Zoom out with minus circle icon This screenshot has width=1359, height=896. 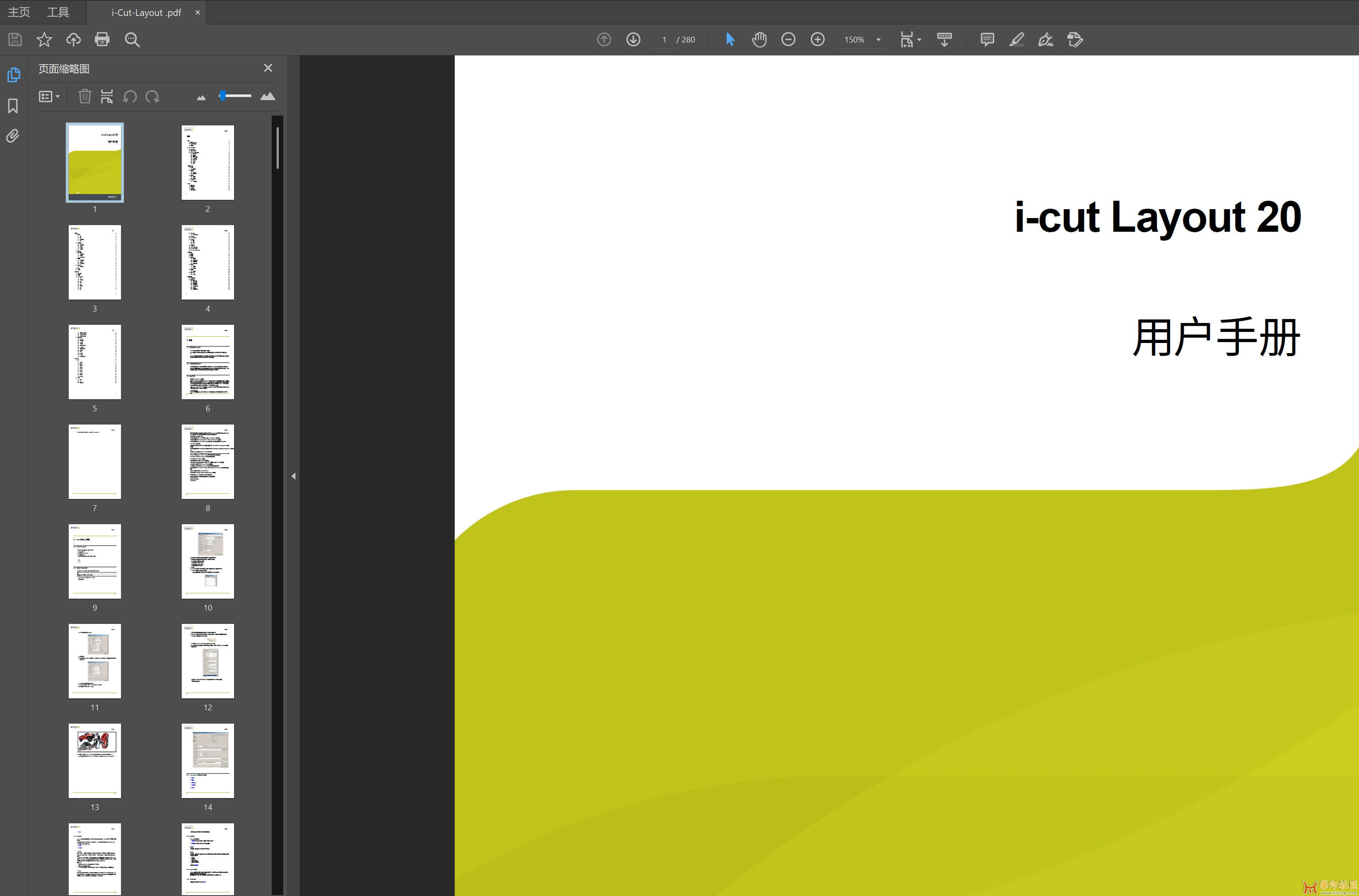[788, 39]
